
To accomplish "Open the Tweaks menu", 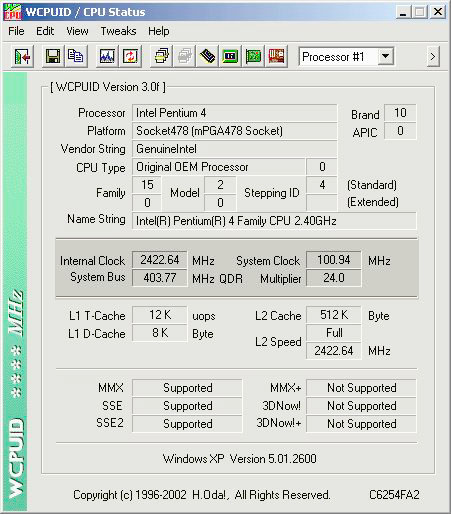I will tap(118, 31).
